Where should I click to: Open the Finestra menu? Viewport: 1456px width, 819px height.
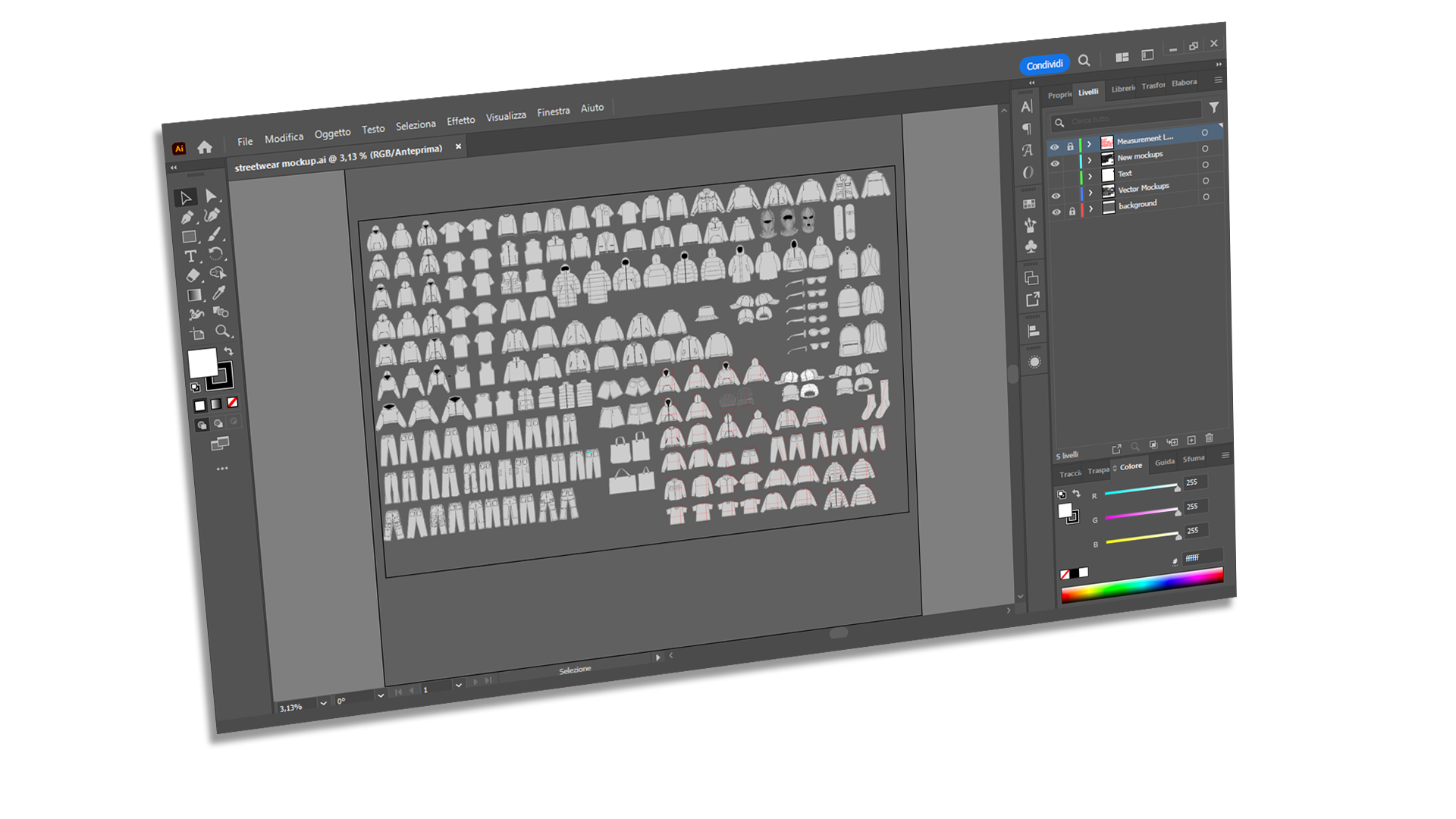click(553, 111)
